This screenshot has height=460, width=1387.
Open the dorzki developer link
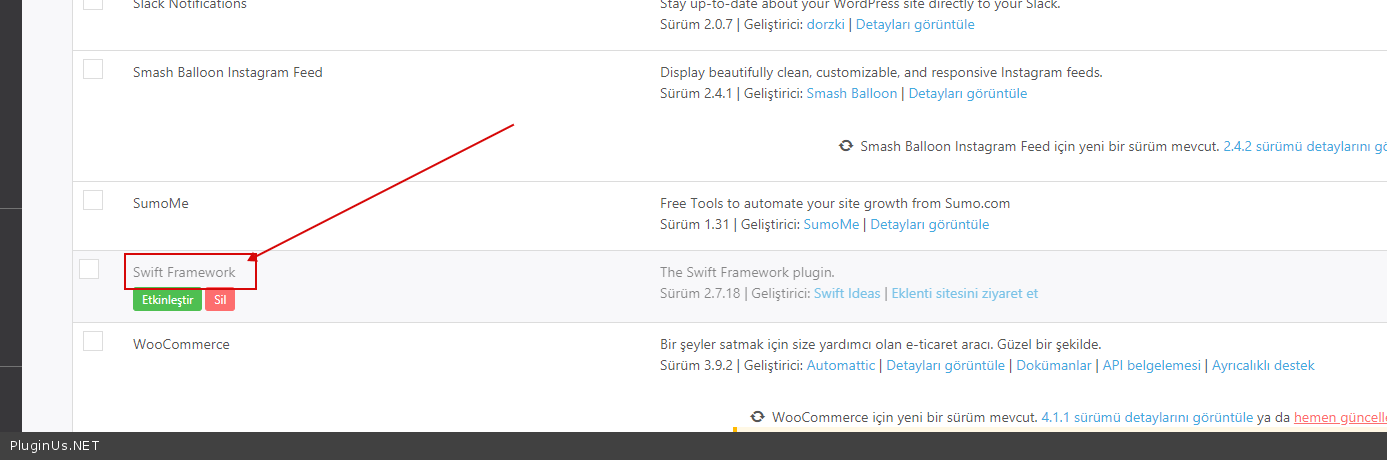(825, 24)
